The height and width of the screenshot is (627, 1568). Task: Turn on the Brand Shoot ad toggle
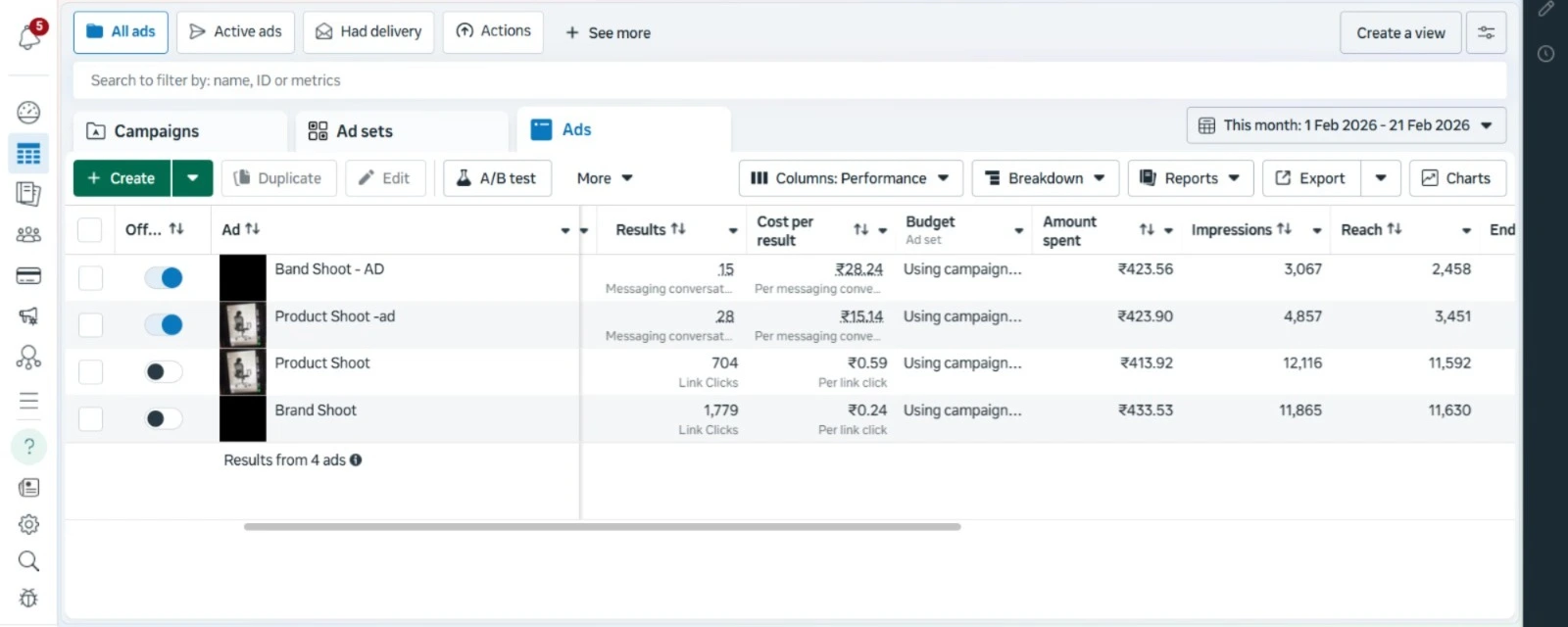pos(164,418)
